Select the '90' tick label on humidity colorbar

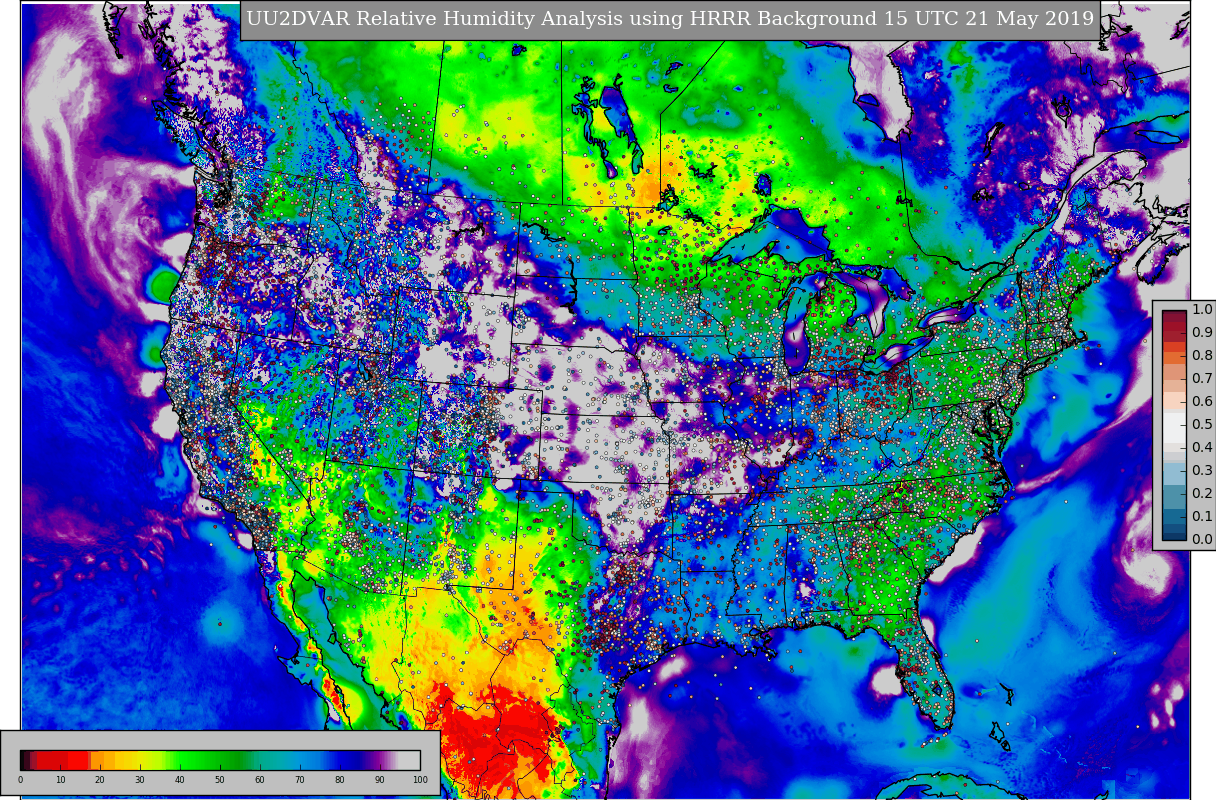(x=380, y=780)
